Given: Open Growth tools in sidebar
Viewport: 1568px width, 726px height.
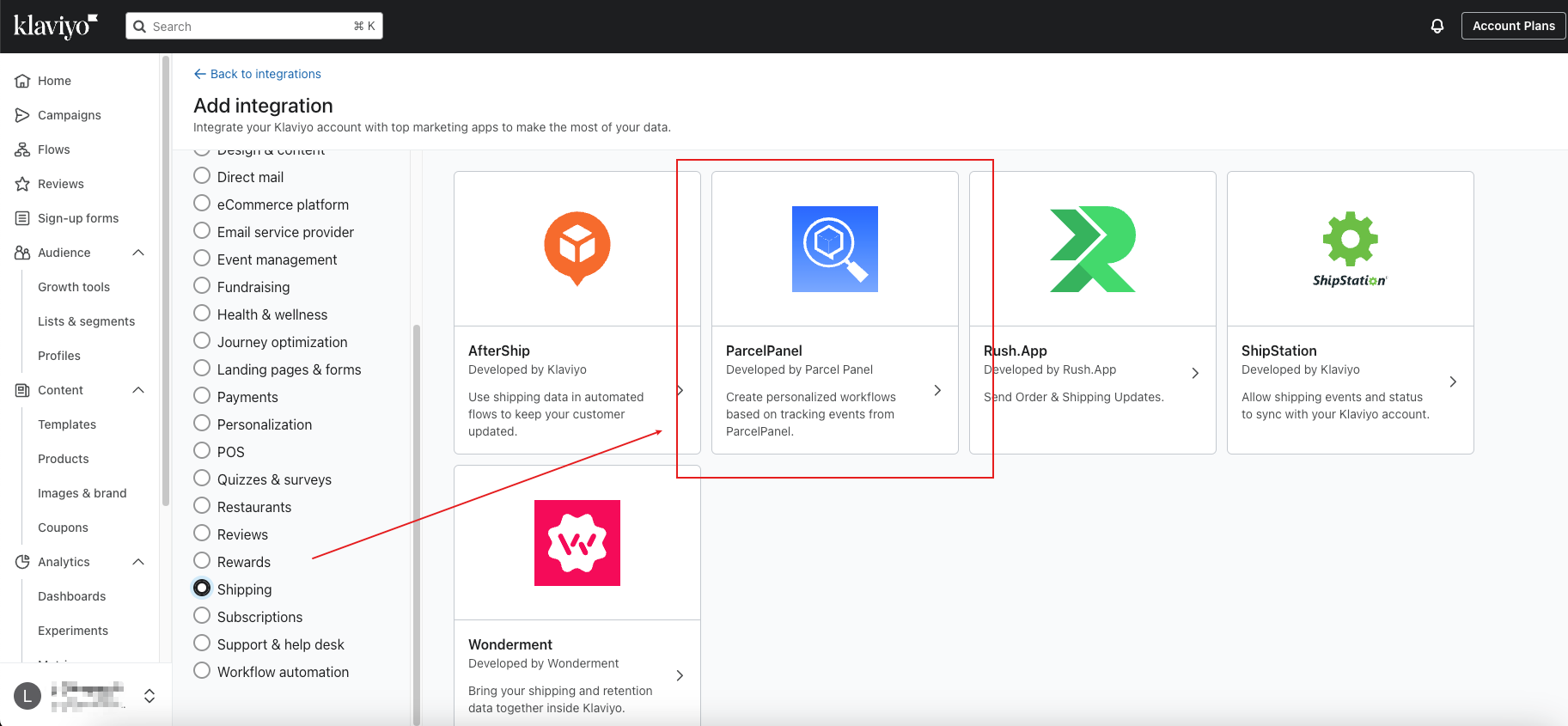Looking at the screenshot, I should [74, 287].
